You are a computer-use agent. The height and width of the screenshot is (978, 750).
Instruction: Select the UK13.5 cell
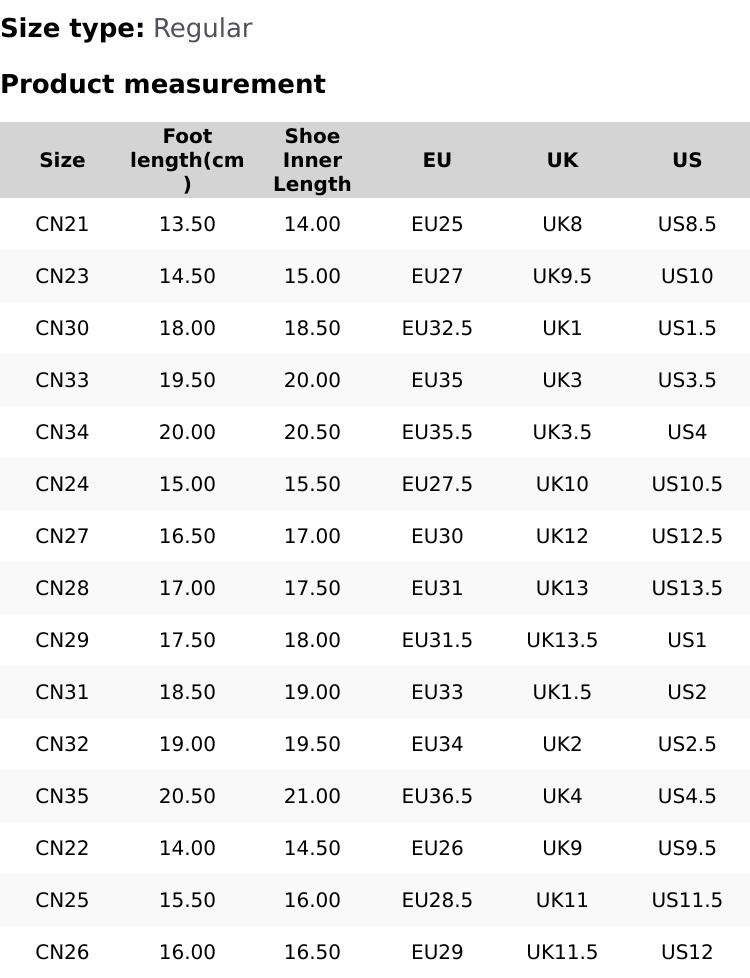562,640
